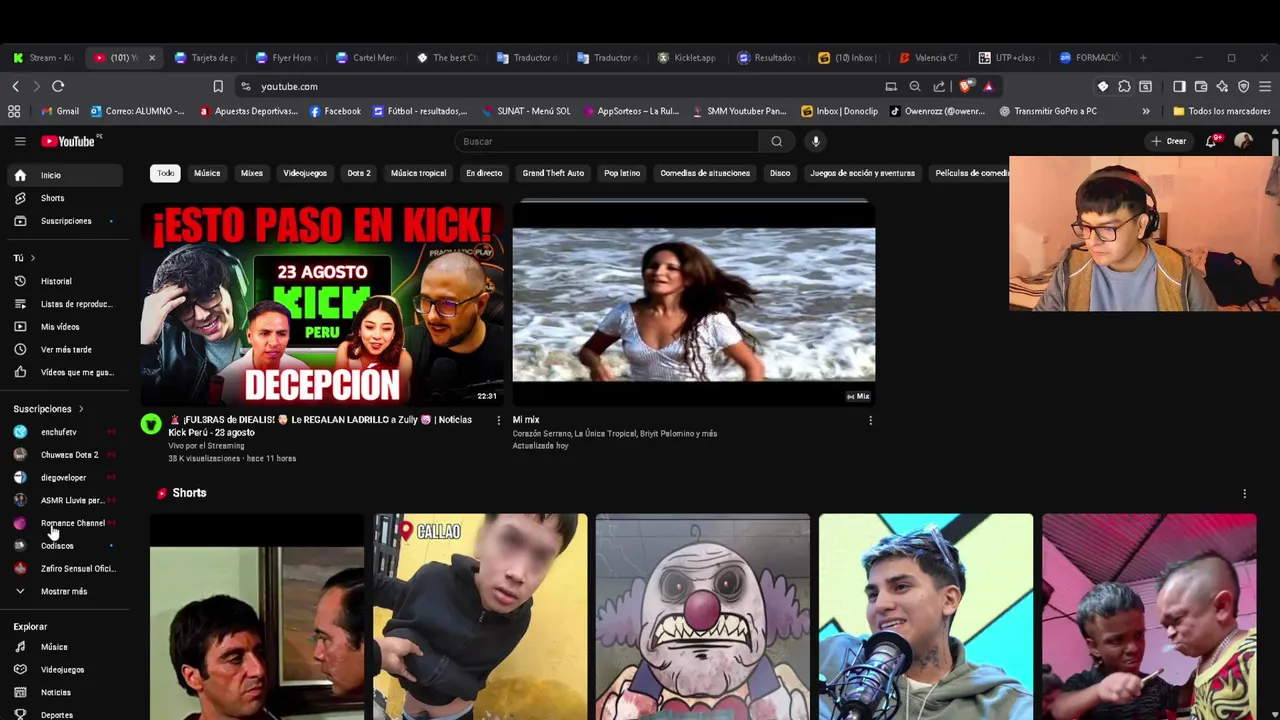Image resolution: width=1280 pixels, height=720 pixels.
Task: Open the notifications bell
Action: coord(1211,141)
